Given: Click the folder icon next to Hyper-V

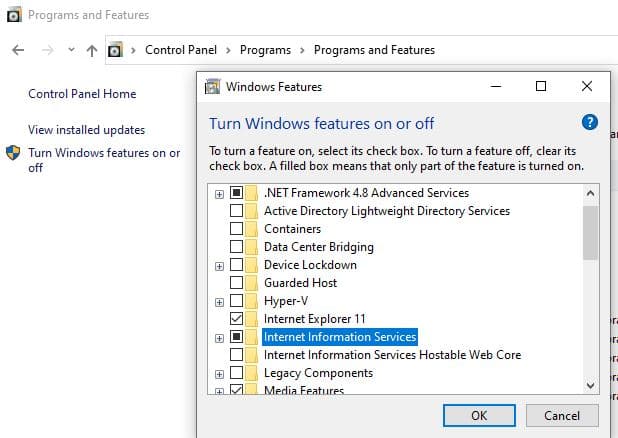Looking at the screenshot, I should (x=252, y=301).
